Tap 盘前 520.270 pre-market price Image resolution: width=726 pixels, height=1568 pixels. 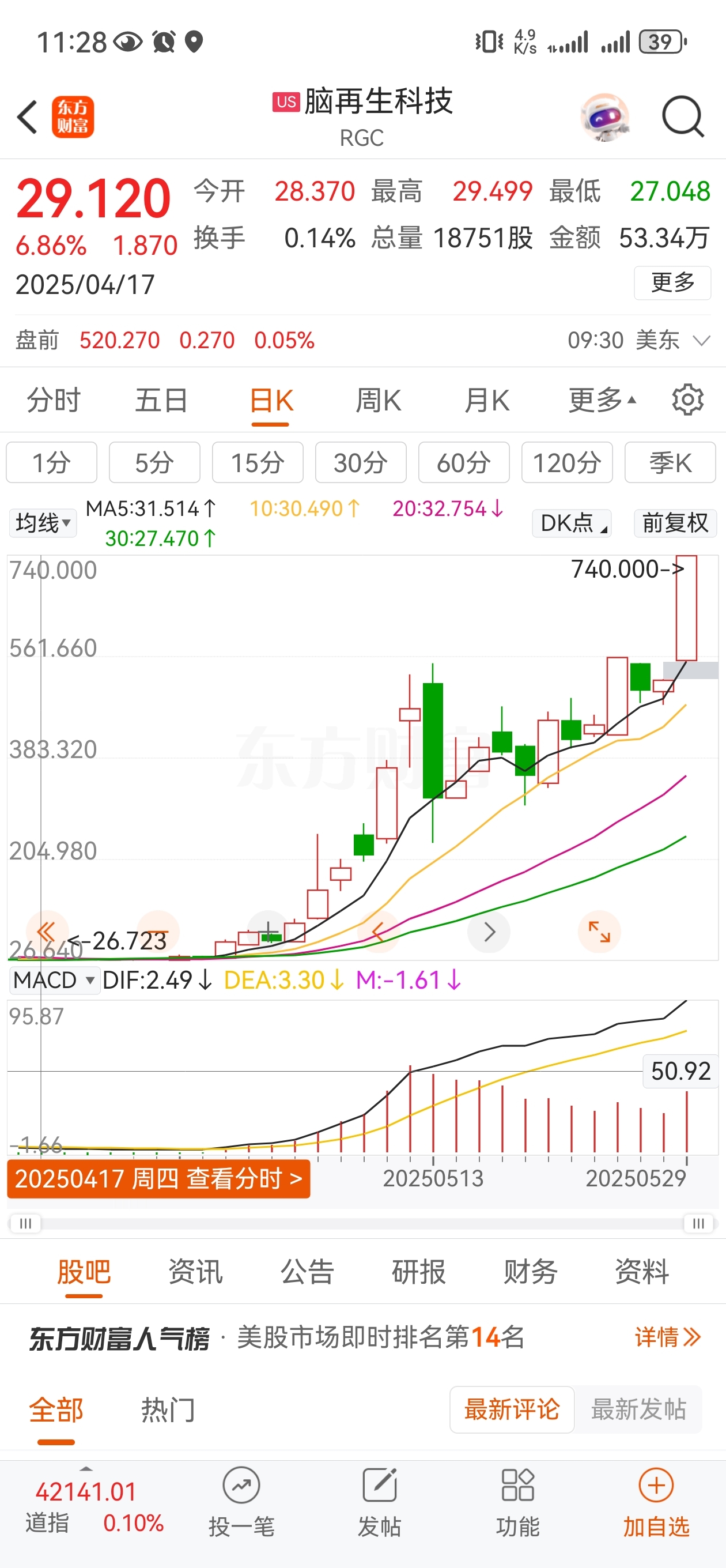pyautogui.click(x=119, y=340)
